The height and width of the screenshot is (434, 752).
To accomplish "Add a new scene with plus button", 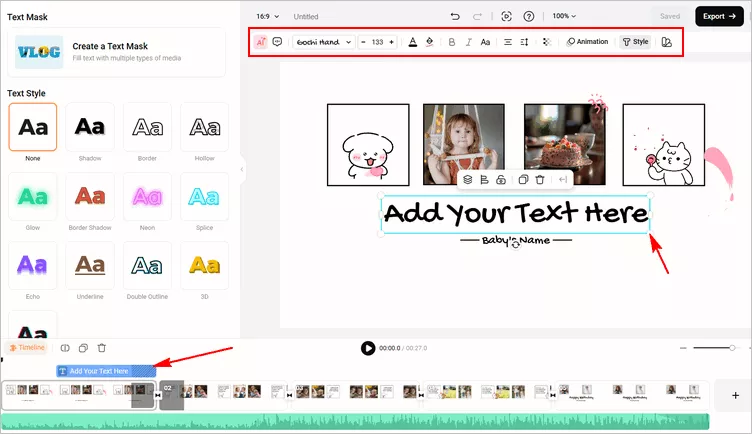I will tap(735, 395).
